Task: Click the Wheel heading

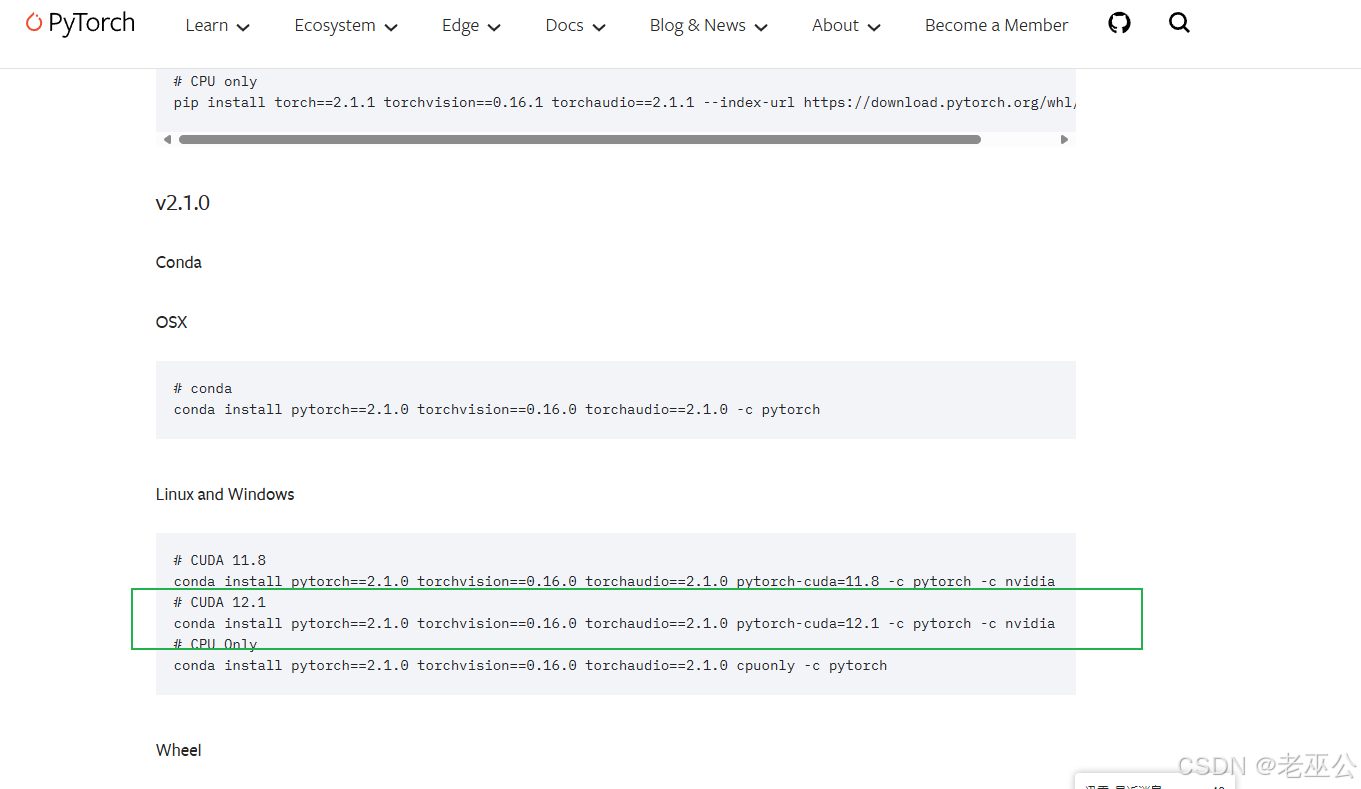Action: tap(179, 750)
